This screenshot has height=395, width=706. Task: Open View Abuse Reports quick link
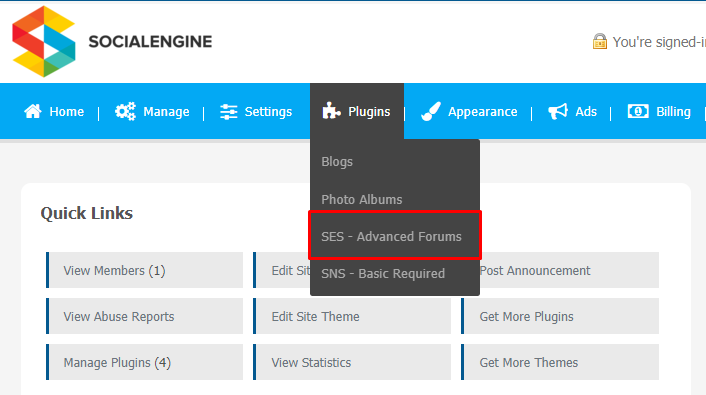[x=145, y=316]
